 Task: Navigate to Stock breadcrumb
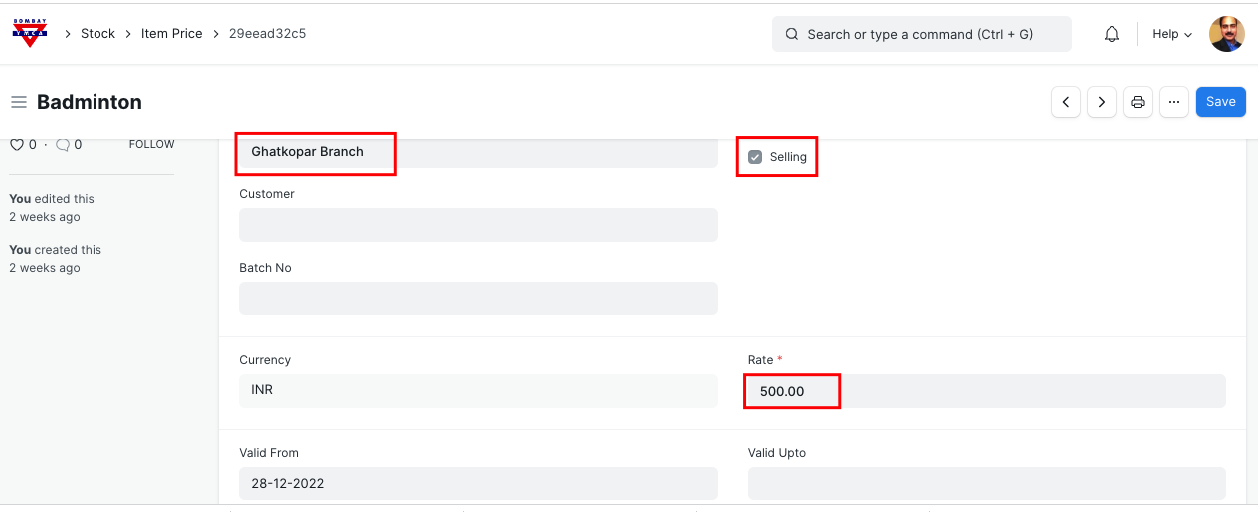(x=98, y=34)
